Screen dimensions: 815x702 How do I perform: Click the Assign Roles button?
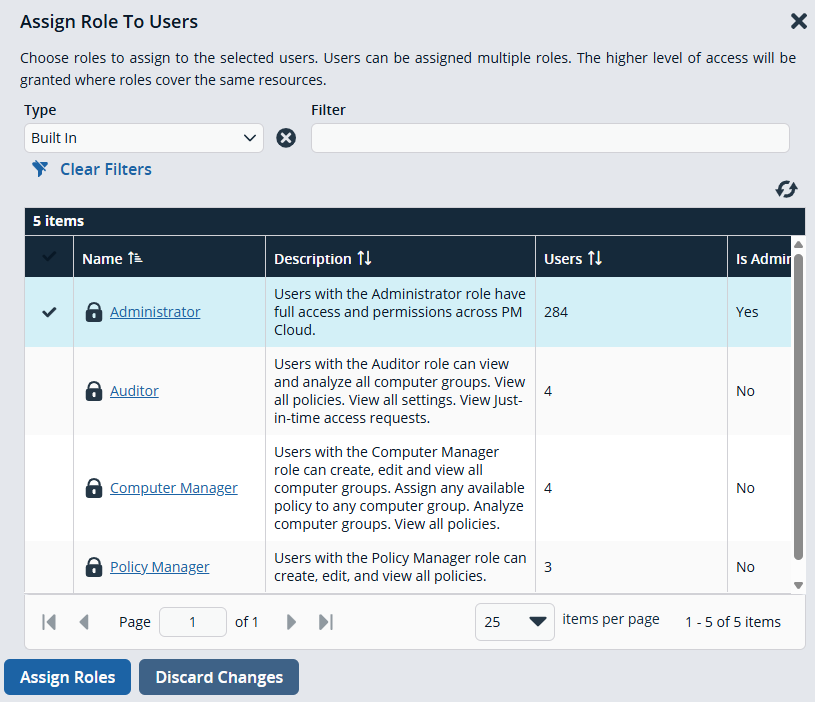(67, 677)
